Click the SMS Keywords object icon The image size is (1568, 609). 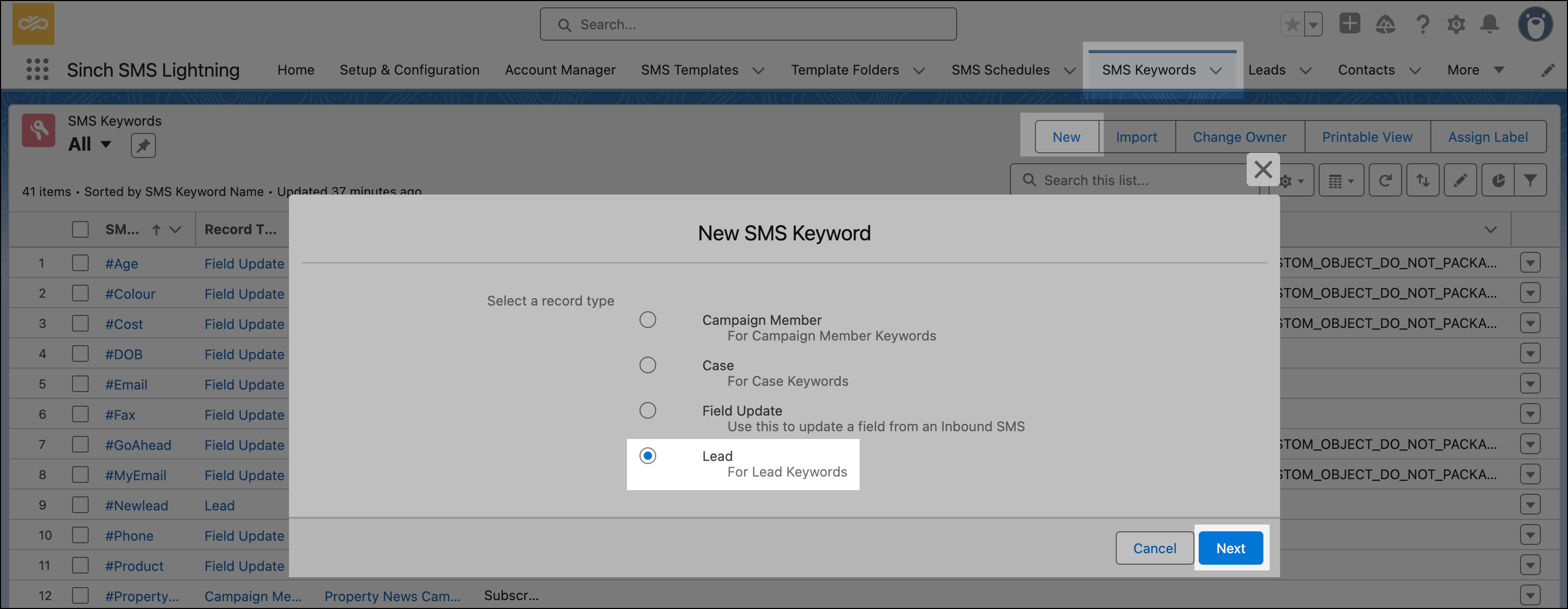[x=39, y=130]
